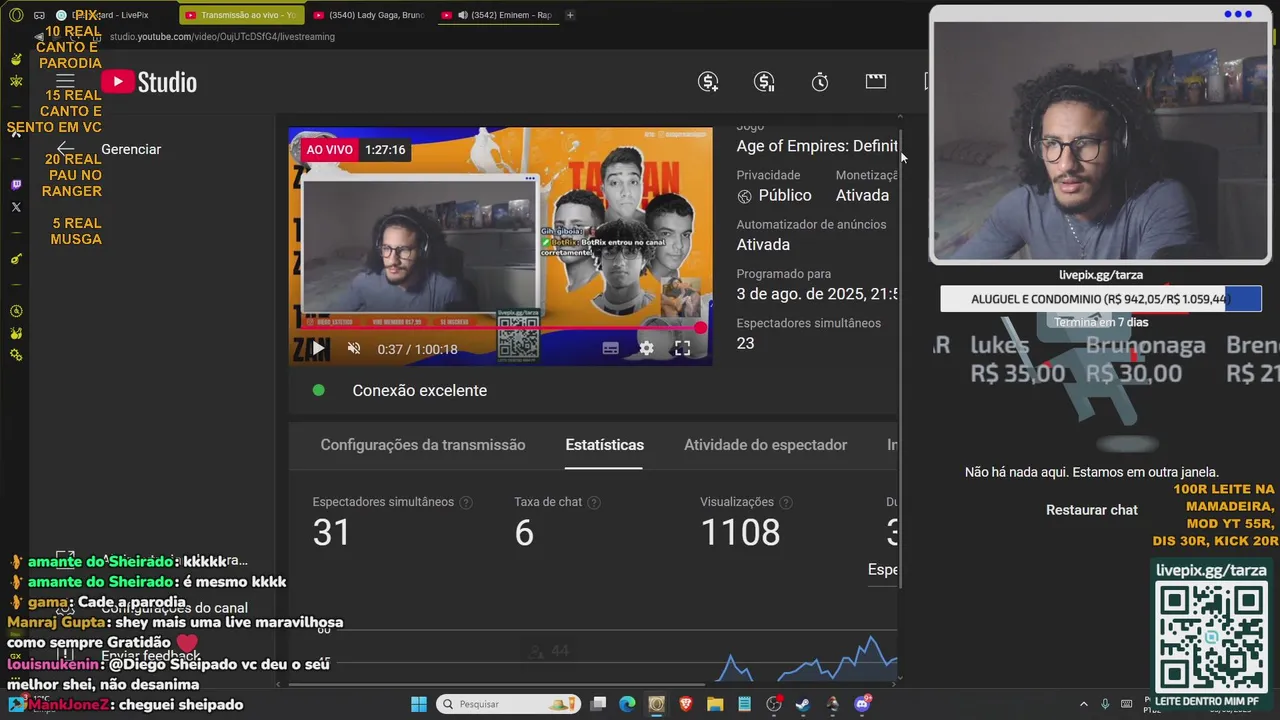This screenshot has height=720, width=1280.
Task: Open File Explorer from taskbar
Action: pos(715,704)
